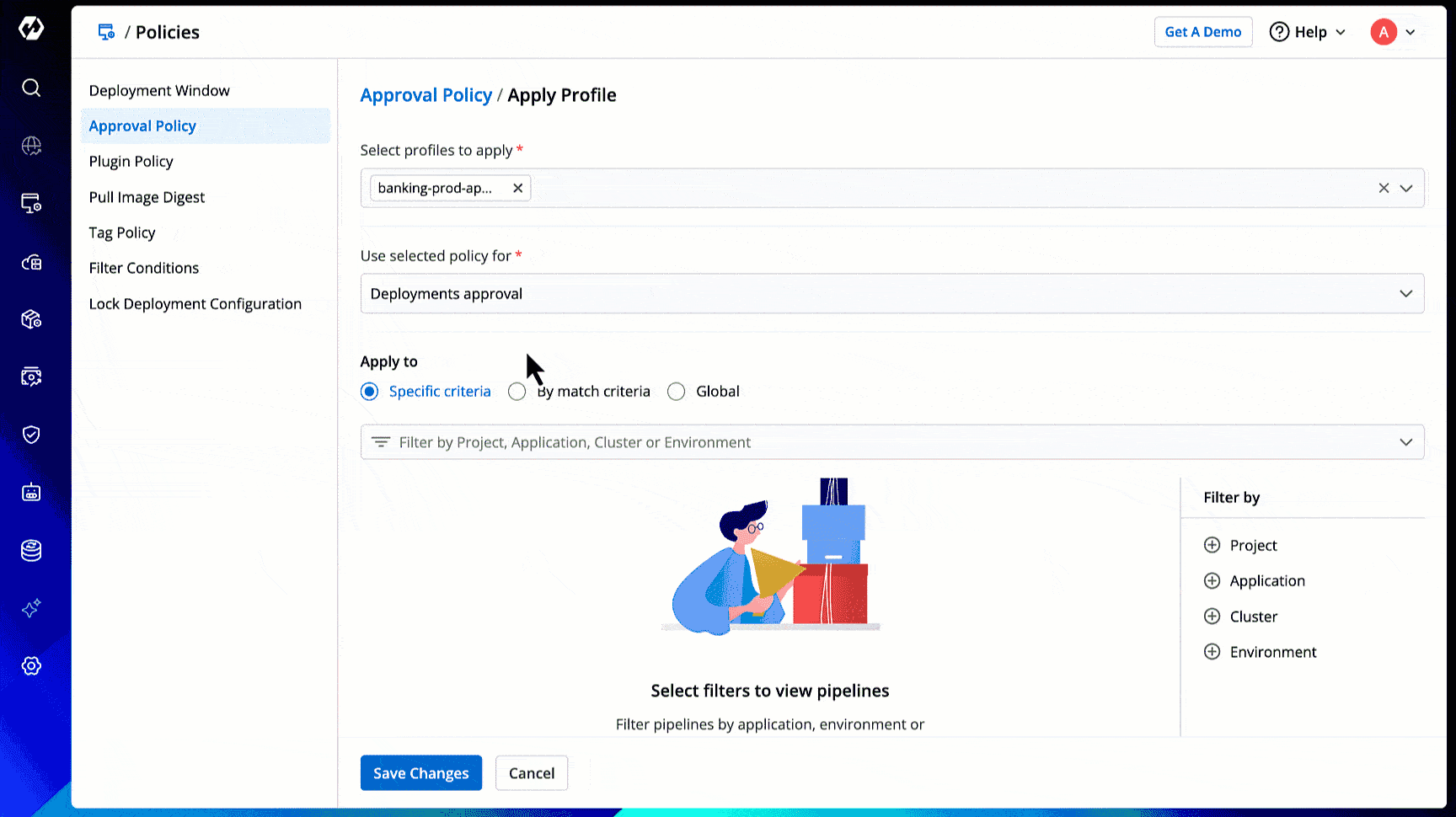Switch to Lock Deployment Configuration
The image size is (1456, 817).
click(x=195, y=304)
